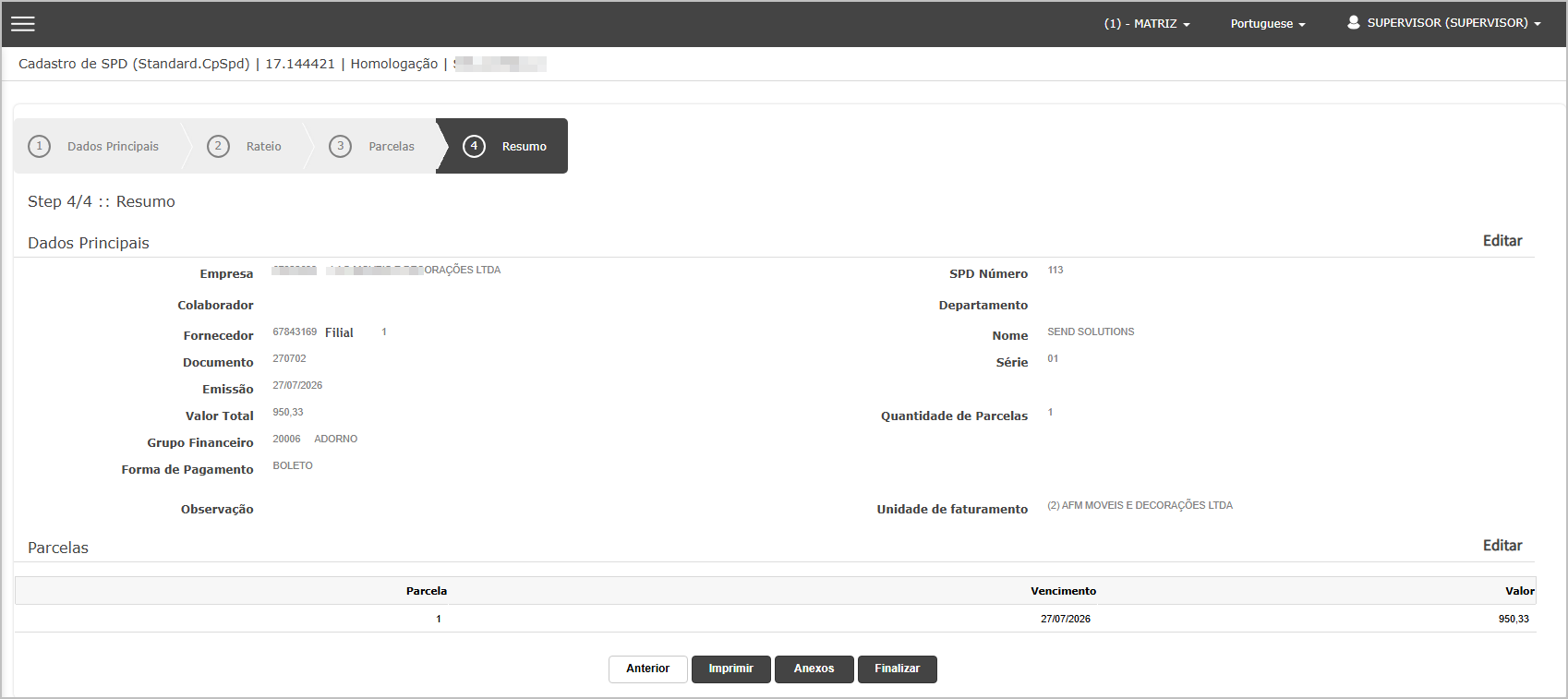Expand the (1) - MATRIZ dropdown
This screenshot has height=699, width=1568.
click(1147, 24)
